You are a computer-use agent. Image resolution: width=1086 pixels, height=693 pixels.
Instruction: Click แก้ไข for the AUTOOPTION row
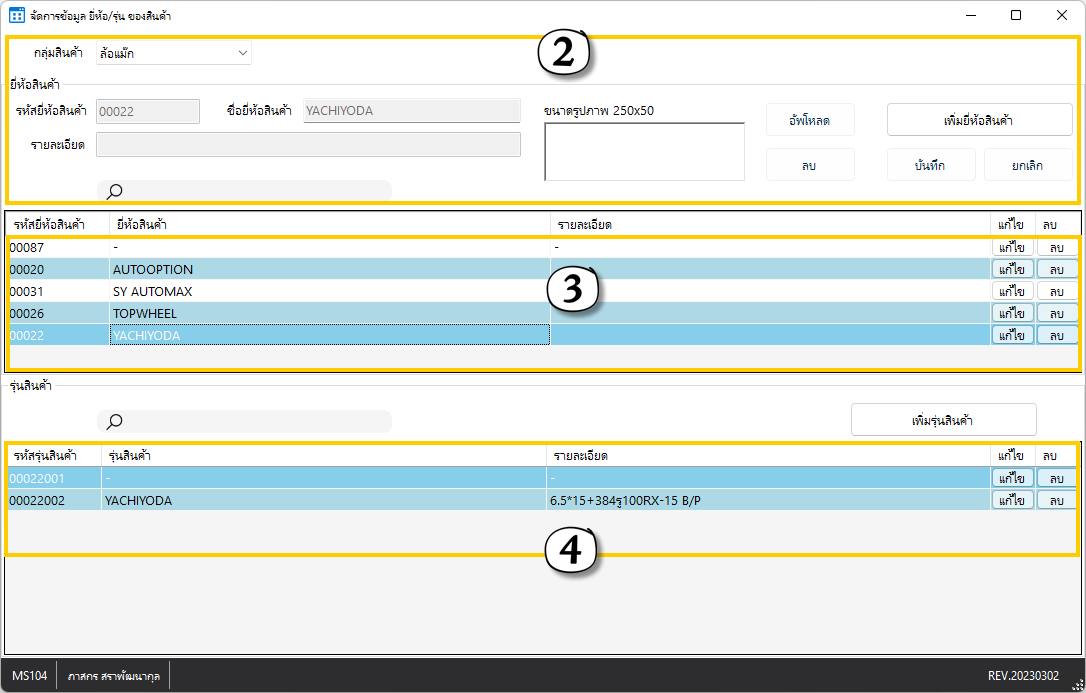[1012, 270]
